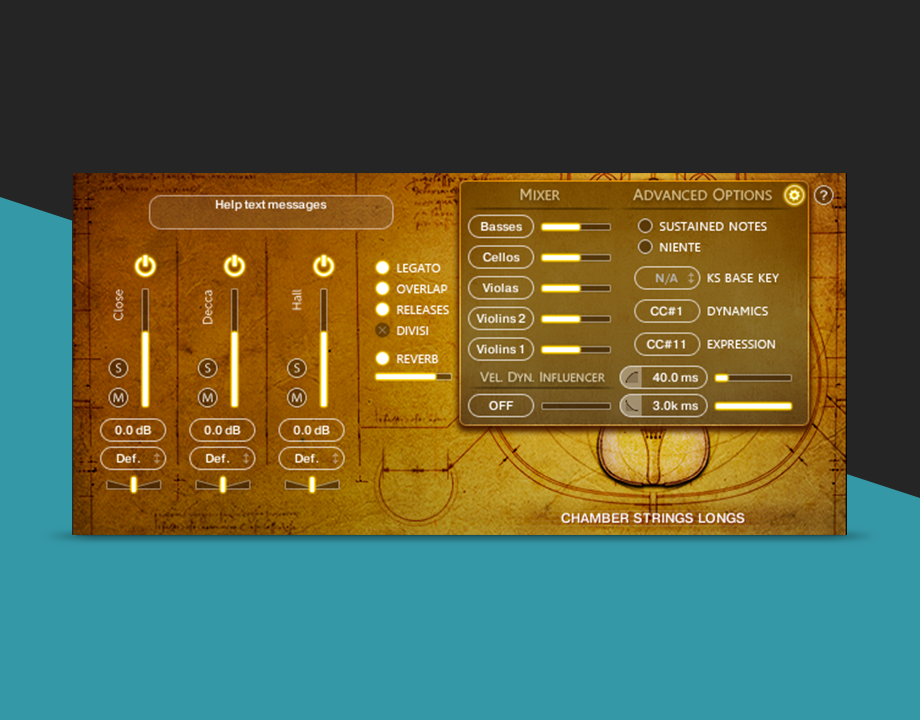Viewport: 920px width, 720px height.
Task: Toggle the Reverb option
Action: (x=382, y=358)
